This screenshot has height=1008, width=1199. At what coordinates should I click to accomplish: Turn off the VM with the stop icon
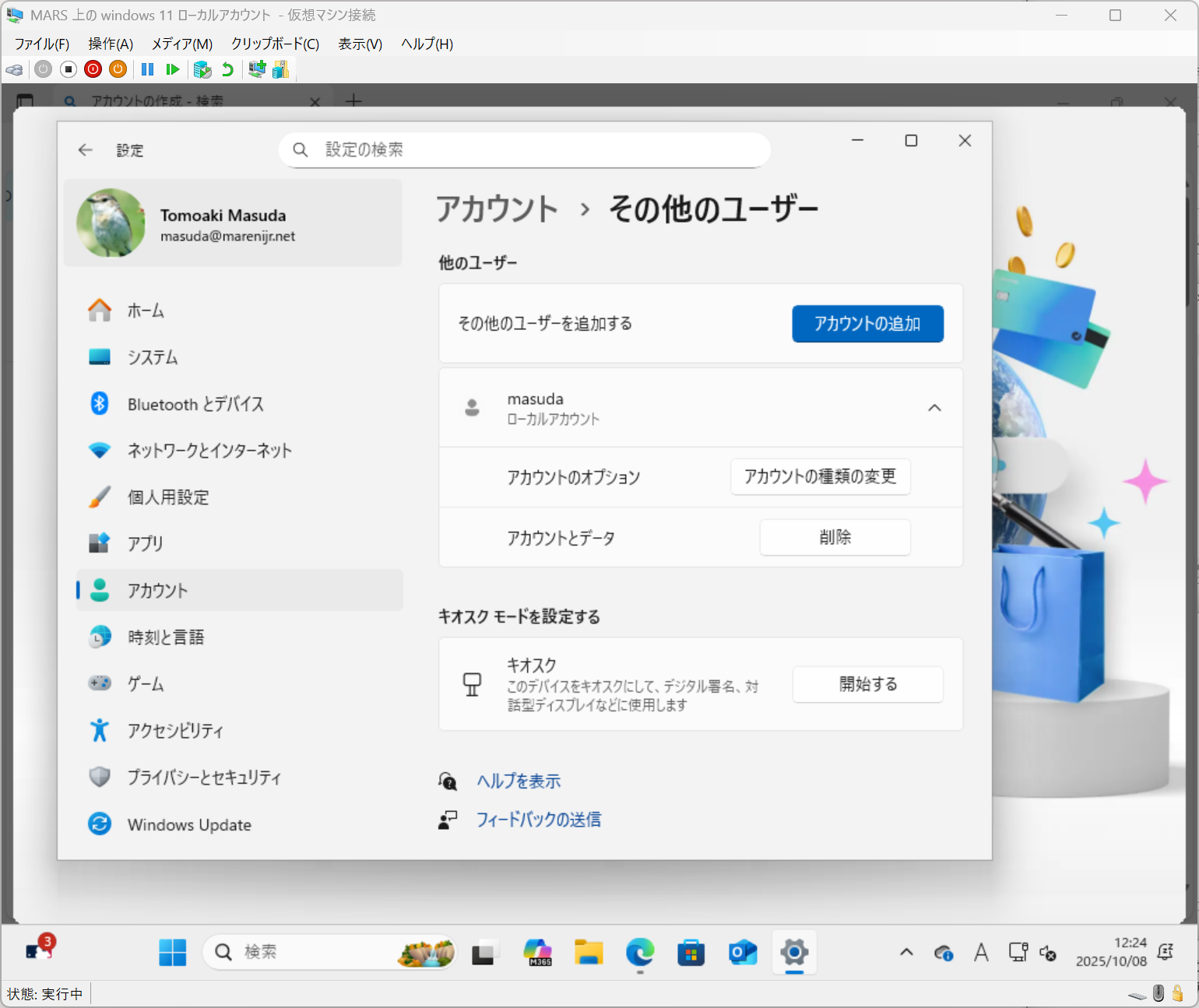(x=69, y=69)
